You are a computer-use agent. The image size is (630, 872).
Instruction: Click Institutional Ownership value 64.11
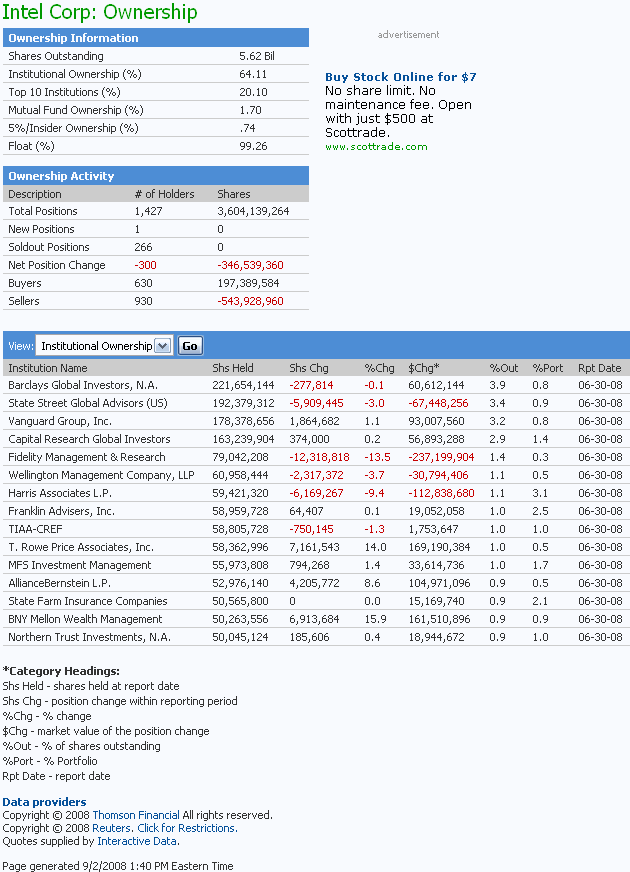coord(253,74)
